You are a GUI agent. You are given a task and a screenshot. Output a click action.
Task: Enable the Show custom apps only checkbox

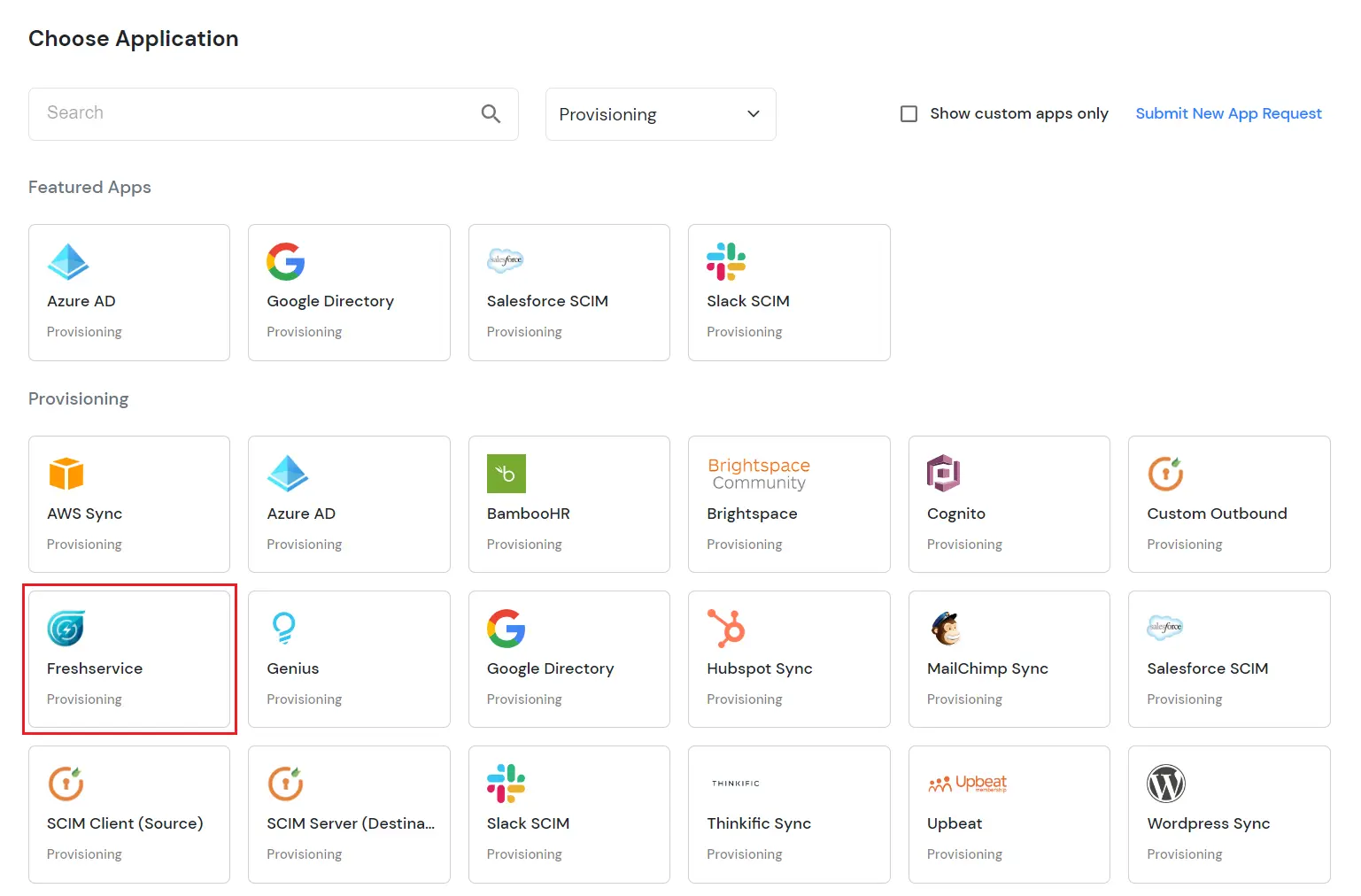pyautogui.click(x=909, y=113)
